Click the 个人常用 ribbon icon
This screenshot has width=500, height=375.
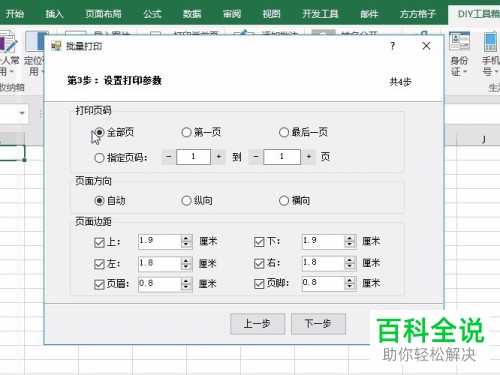tap(9, 54)
